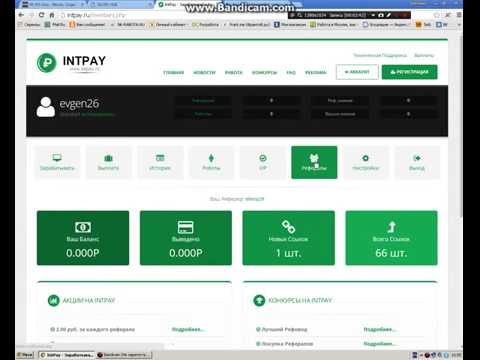Click the Аккаунт outlined button
Viewport: 480px width, 360px height.
(x=357, y=72)
